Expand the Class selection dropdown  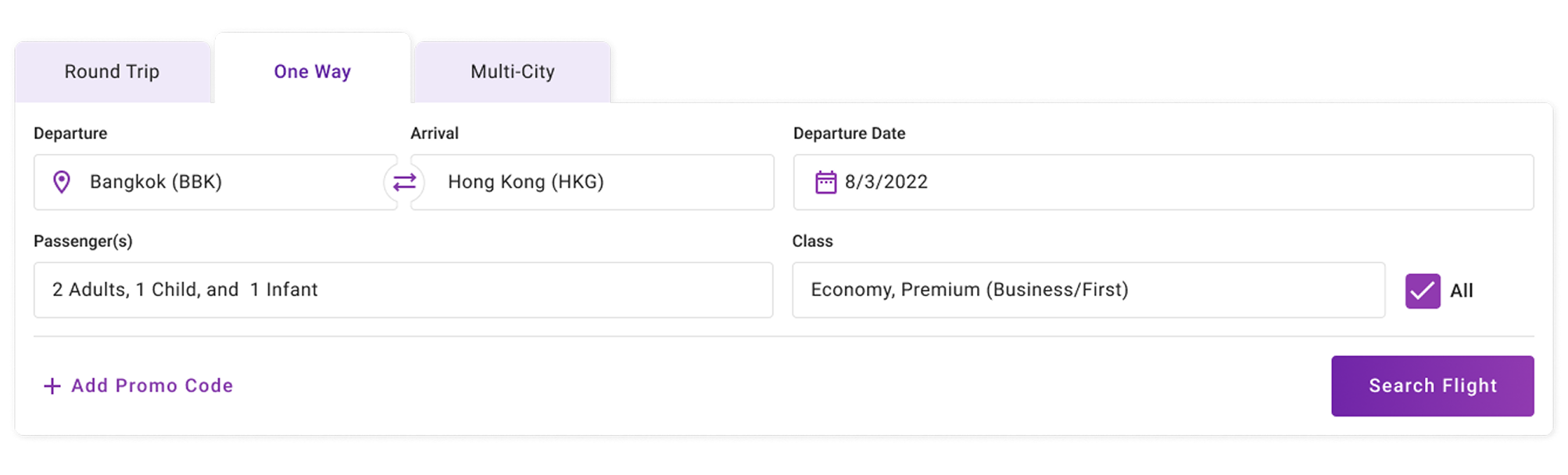[1087, 290]
